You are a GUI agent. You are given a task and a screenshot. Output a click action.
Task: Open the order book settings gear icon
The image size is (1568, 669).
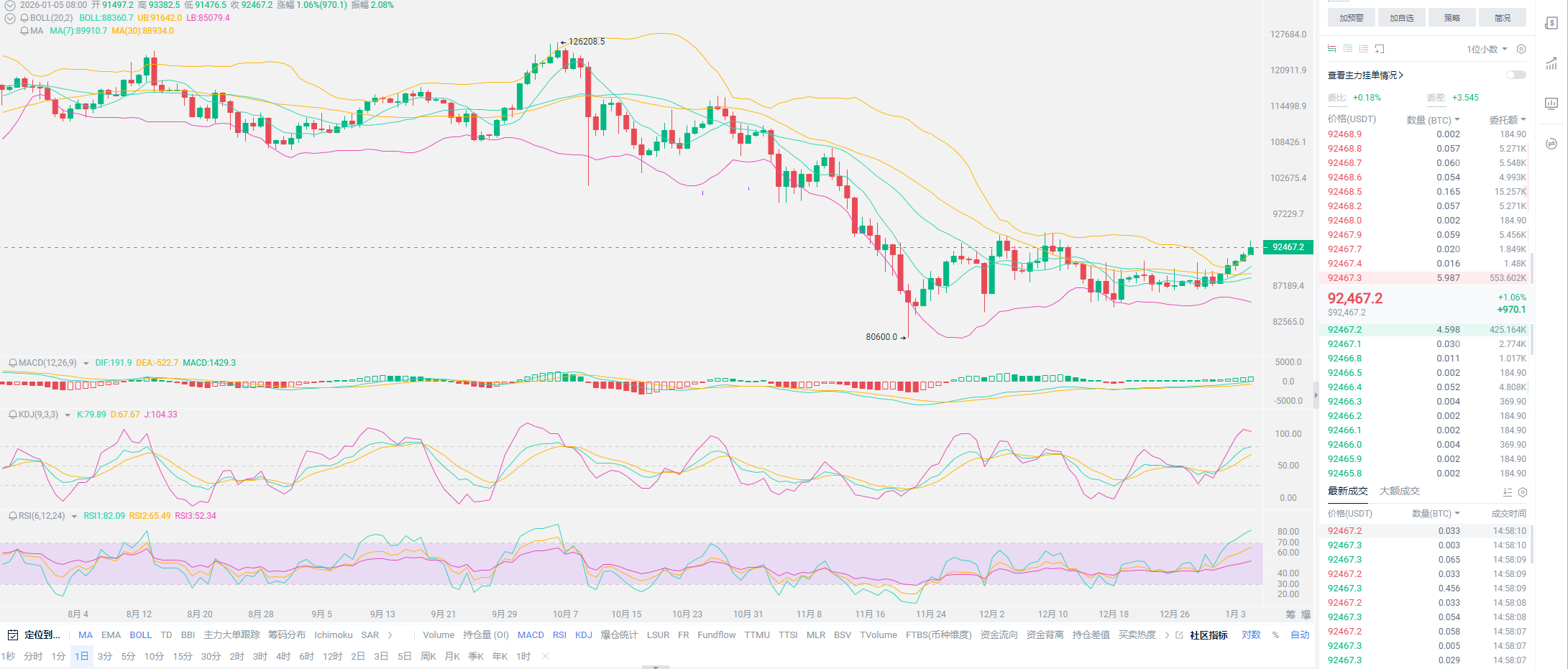tap(1521, 49)
